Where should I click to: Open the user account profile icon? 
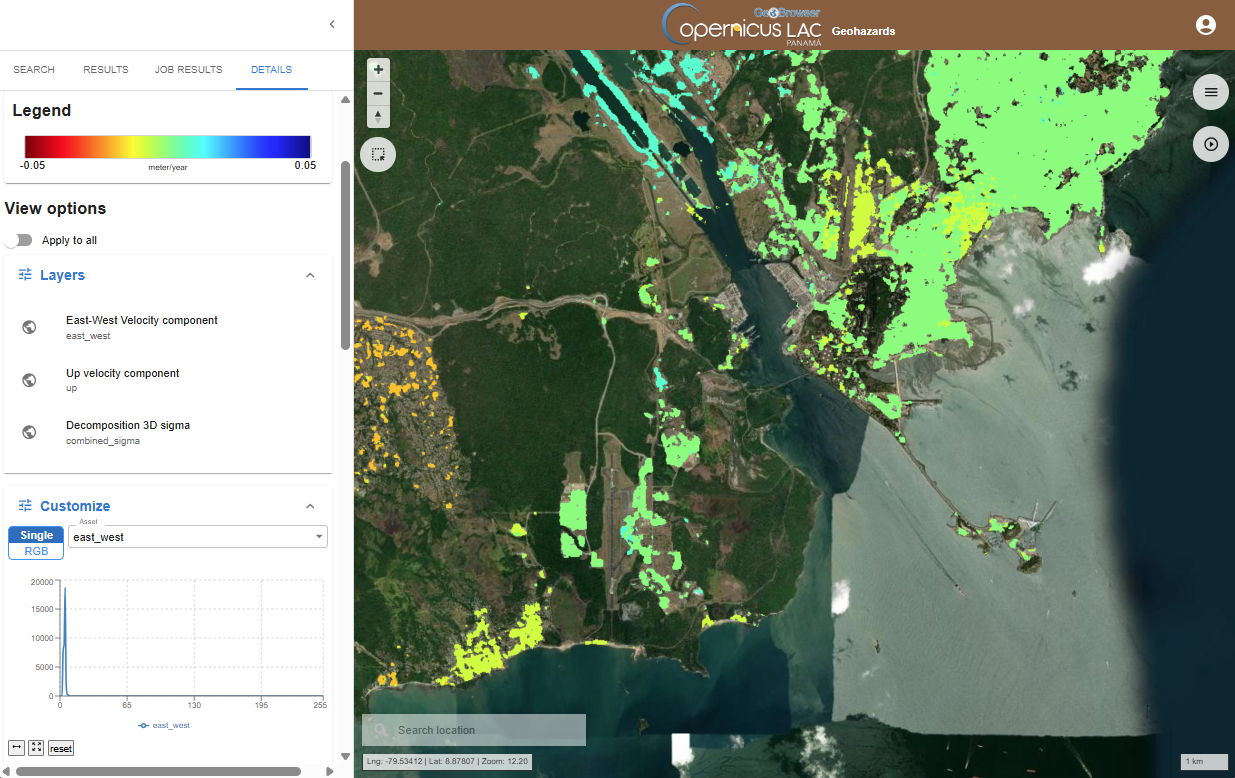coord(1205,25)
